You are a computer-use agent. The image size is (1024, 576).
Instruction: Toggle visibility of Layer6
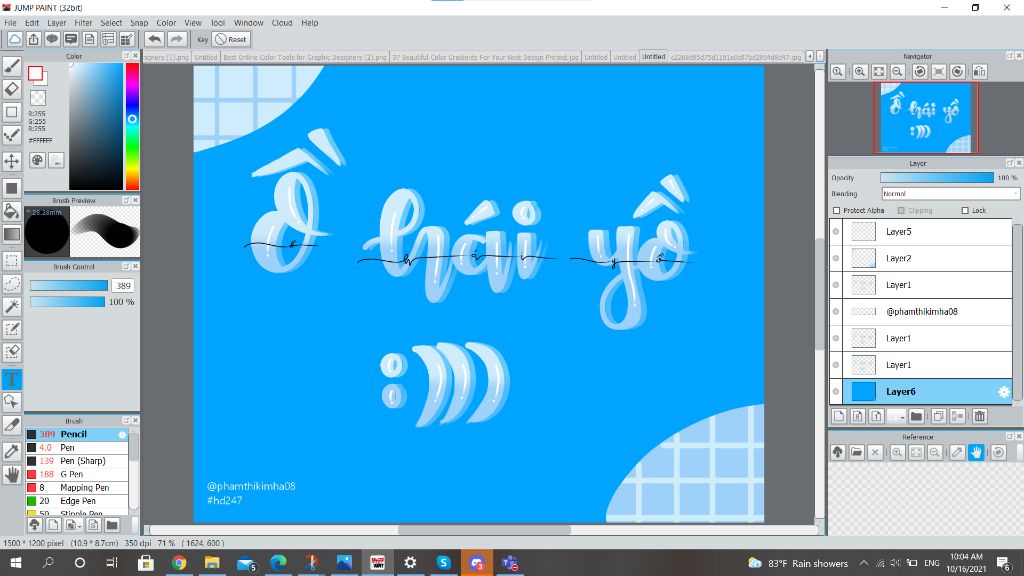pyautogui.click(x=836, y=392)
